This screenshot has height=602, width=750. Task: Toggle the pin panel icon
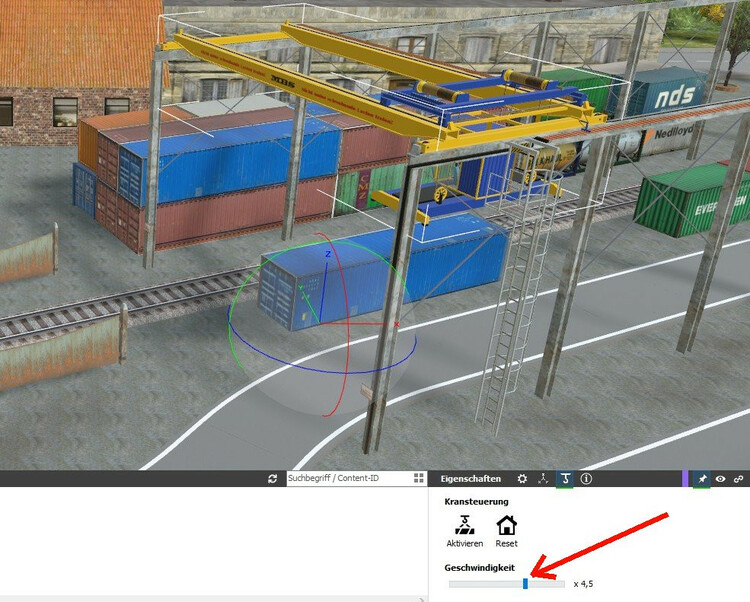(x=702, y=479)
